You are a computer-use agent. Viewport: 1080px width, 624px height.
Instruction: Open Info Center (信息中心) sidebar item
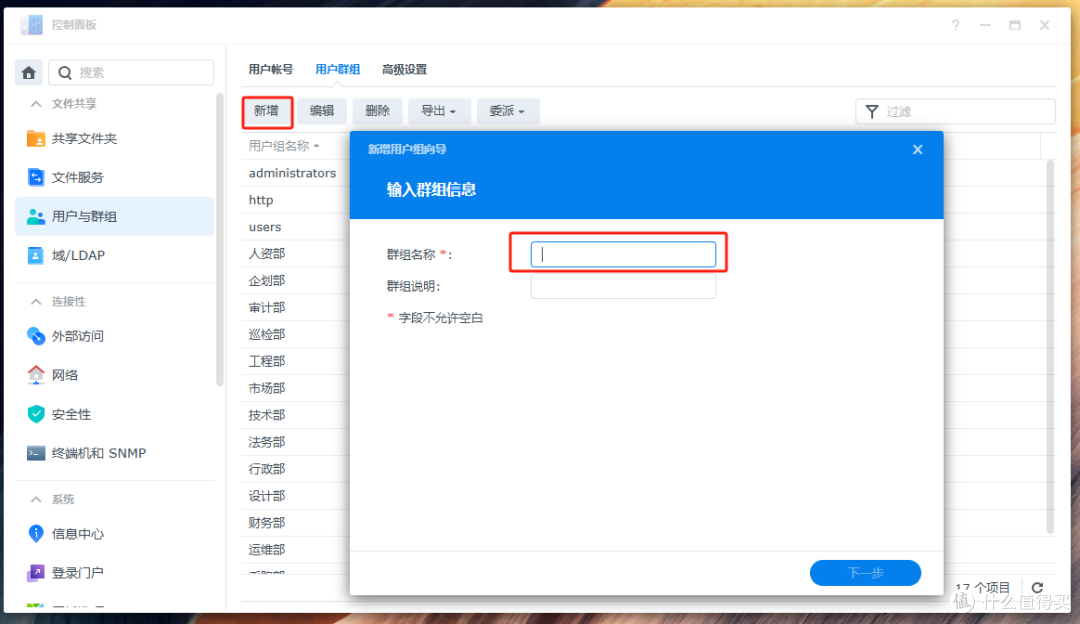click(114, 534)
